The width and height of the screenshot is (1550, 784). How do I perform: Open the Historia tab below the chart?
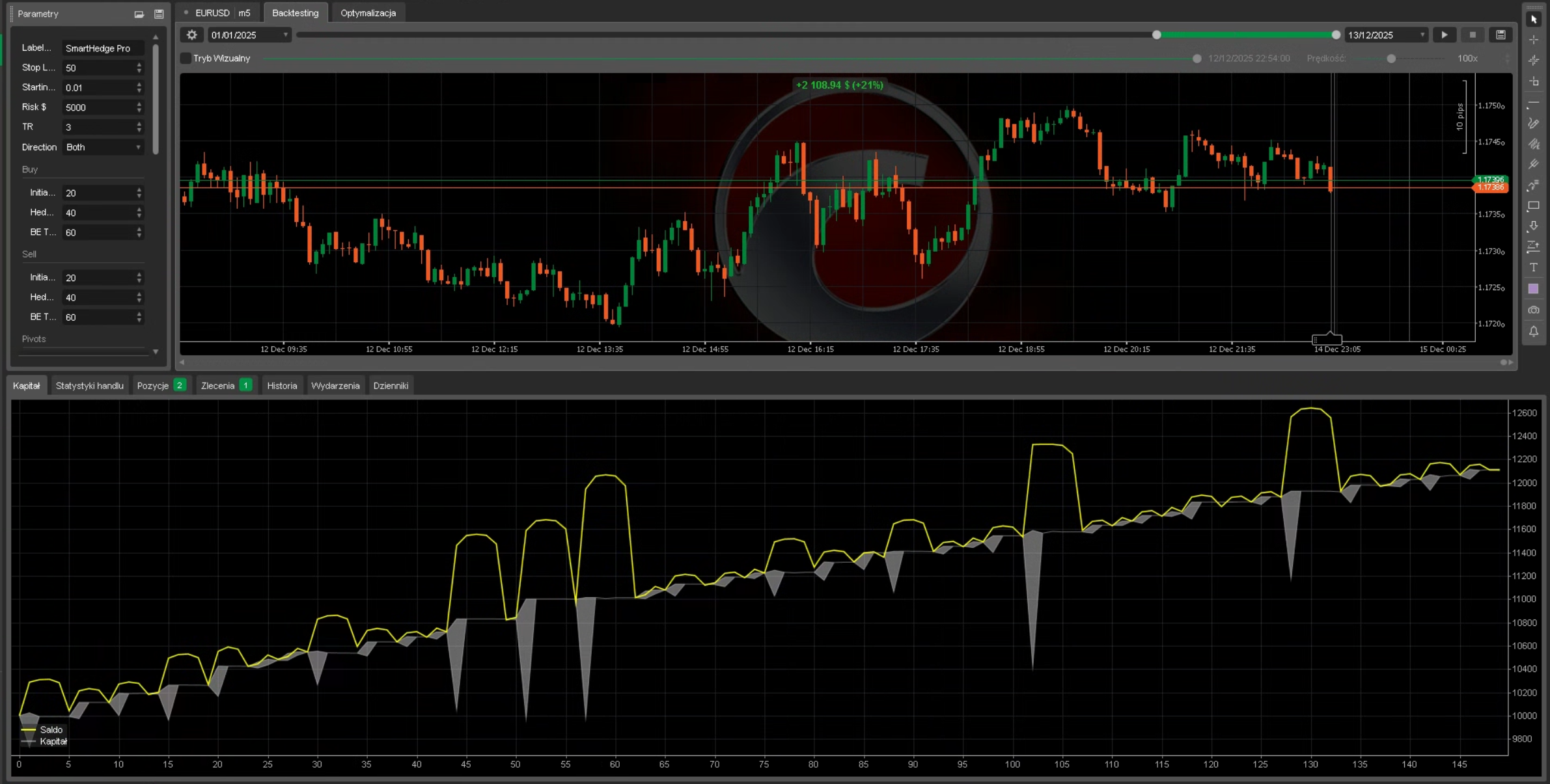click(x=282, y=385)
